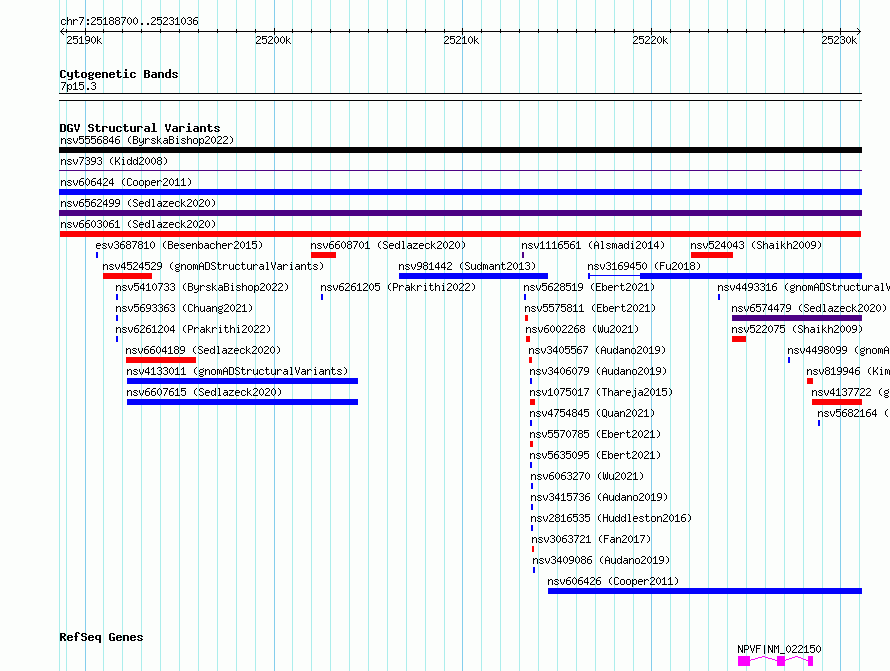Open nsv3405567 (Audano2019) variant

point(597,350)
